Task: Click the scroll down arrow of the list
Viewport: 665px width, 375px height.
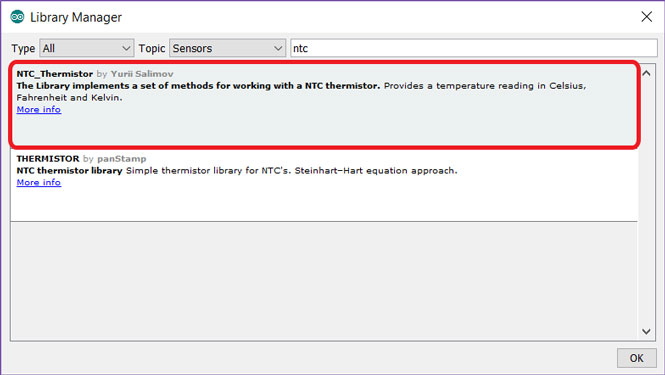Action: 646,331
